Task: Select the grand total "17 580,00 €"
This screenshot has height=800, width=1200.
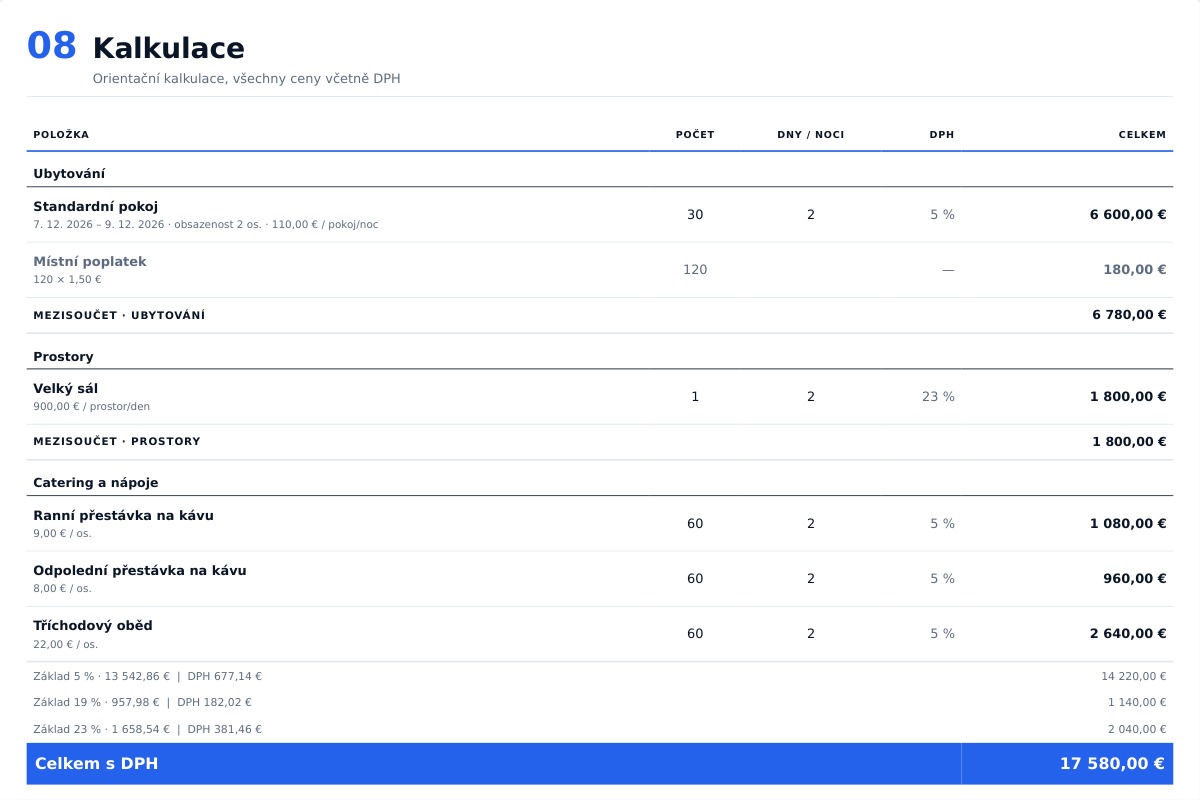Action: [1112, 764]
